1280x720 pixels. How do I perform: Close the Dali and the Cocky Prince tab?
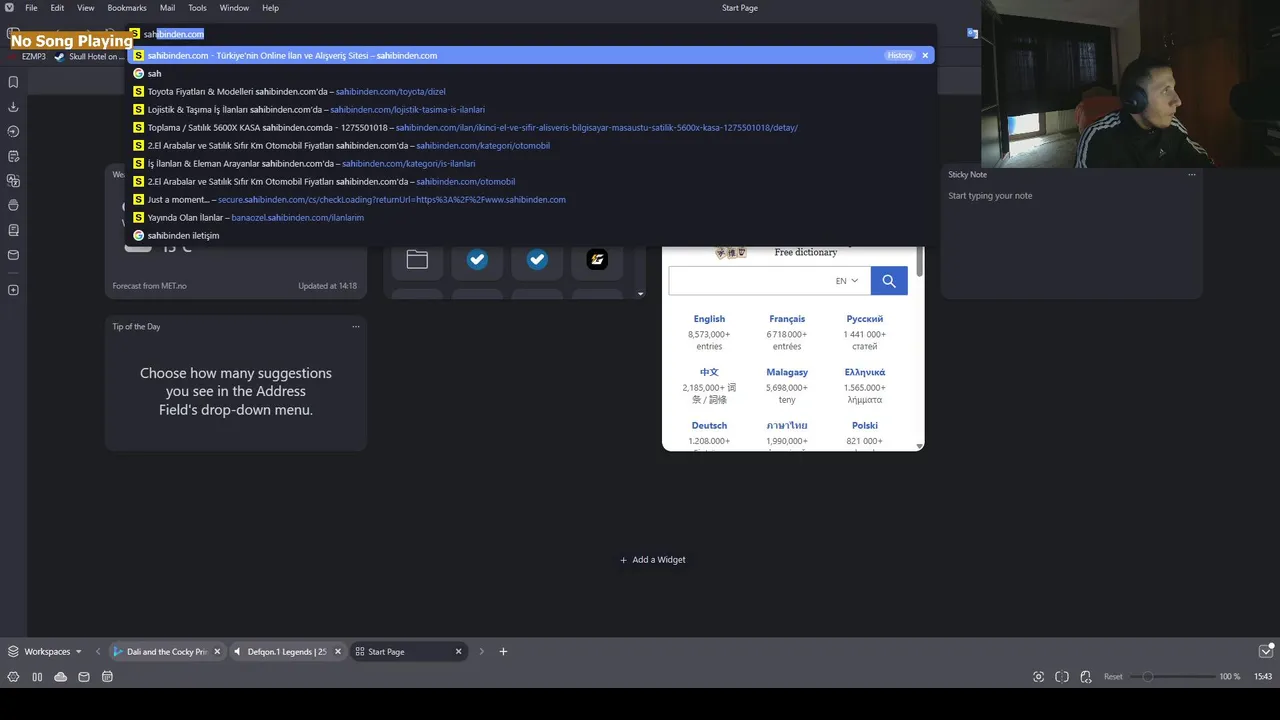pyautogui.click(x=217, y=652)
